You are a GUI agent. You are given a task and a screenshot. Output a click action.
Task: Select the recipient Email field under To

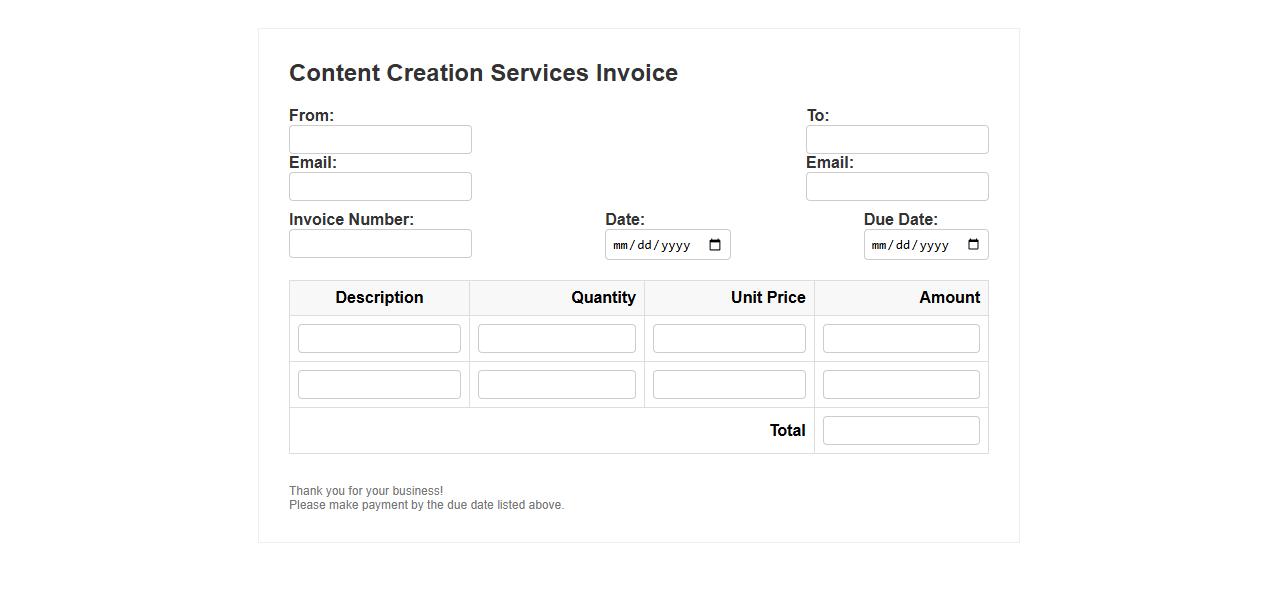(897, 187)
